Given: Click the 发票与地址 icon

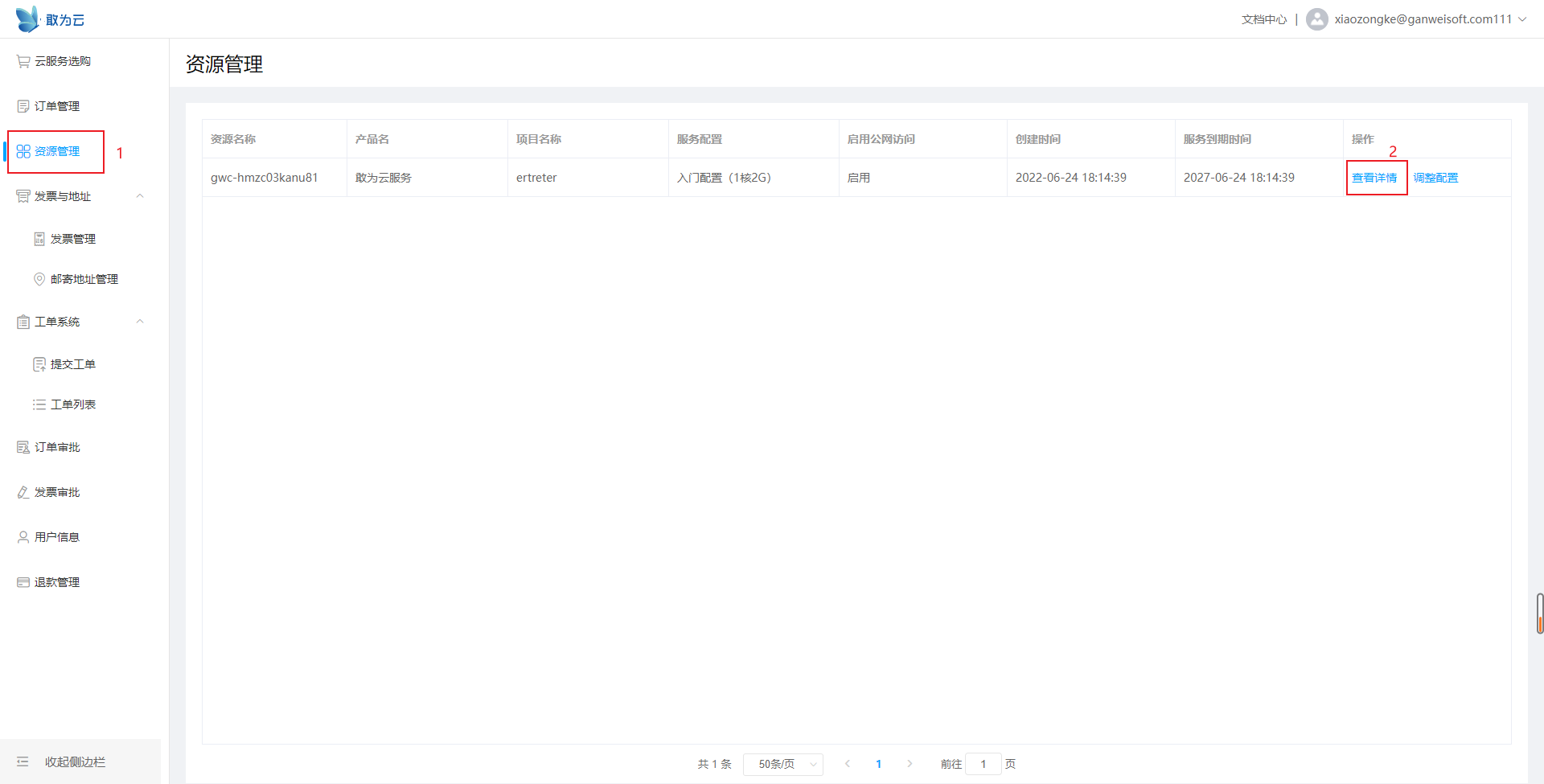Looking at the screenshot, I should (x=23, y=196).
